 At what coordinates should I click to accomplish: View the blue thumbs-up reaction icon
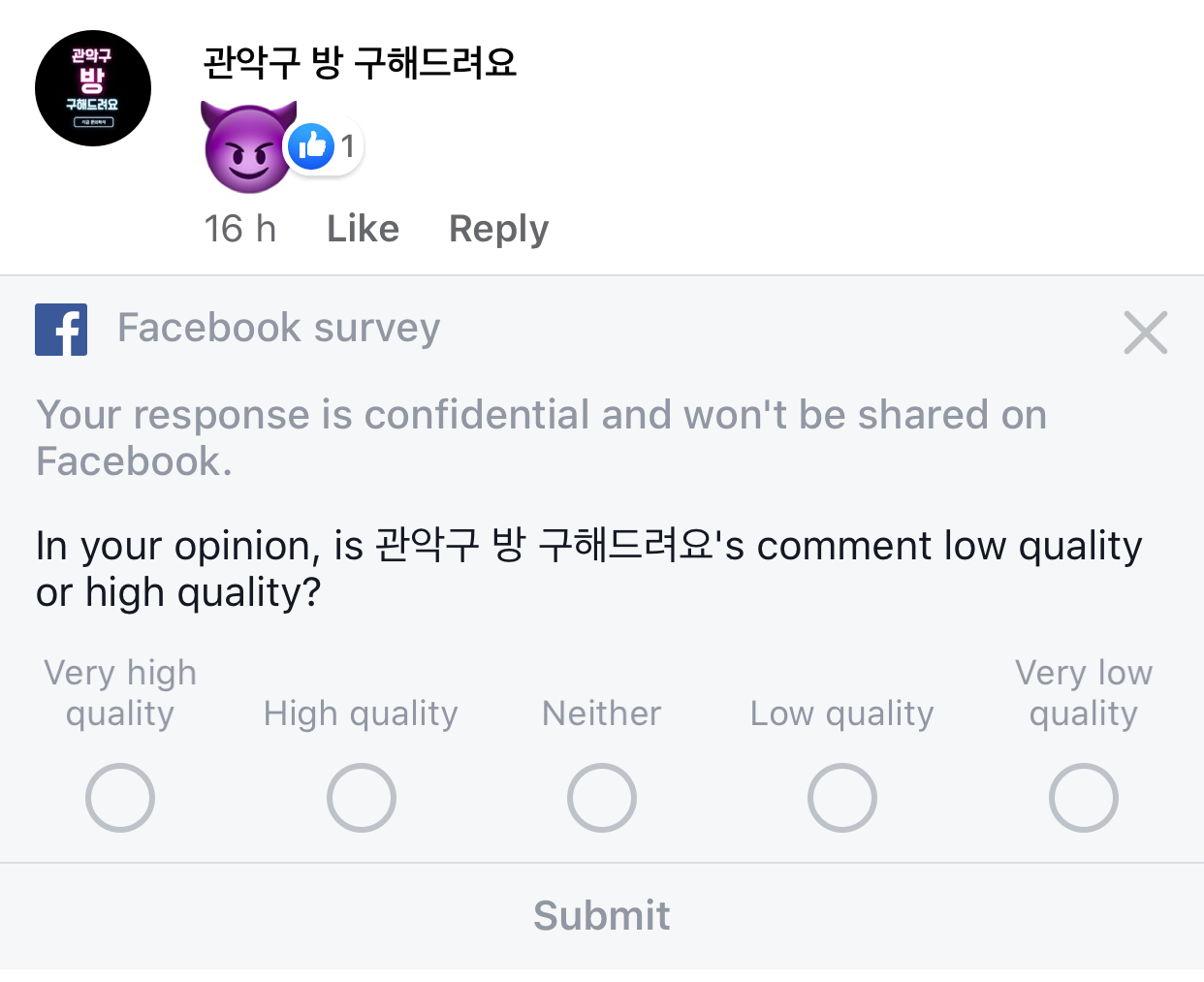[x=311, y=146]
